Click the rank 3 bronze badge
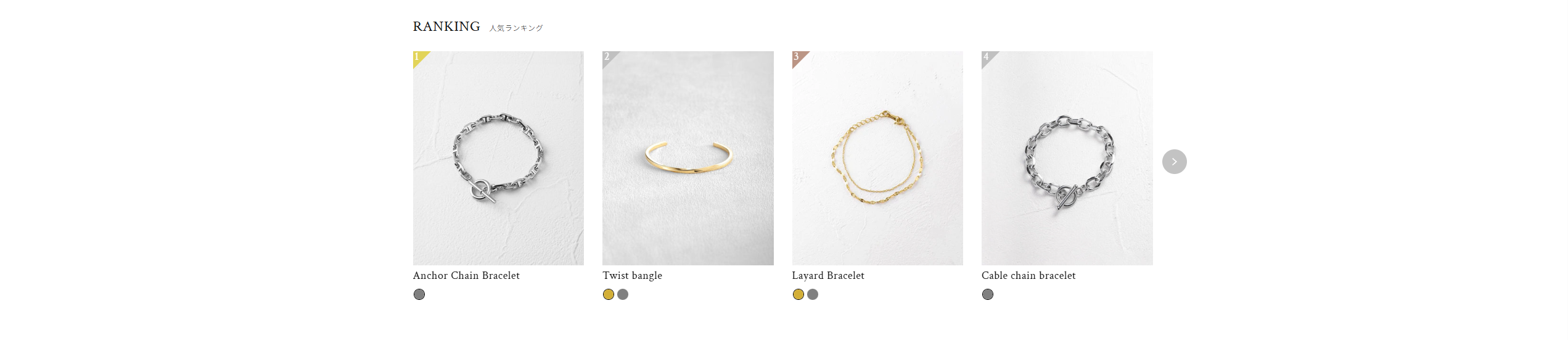This screenshot has height=340, width=1568. 798,57
